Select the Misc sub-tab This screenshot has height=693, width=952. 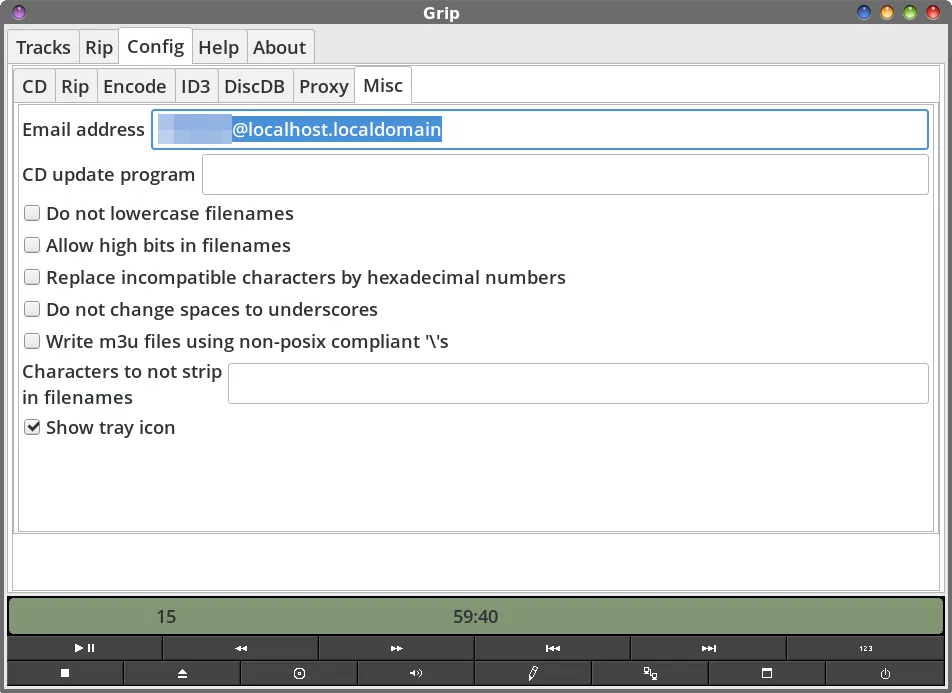[383, 85]
